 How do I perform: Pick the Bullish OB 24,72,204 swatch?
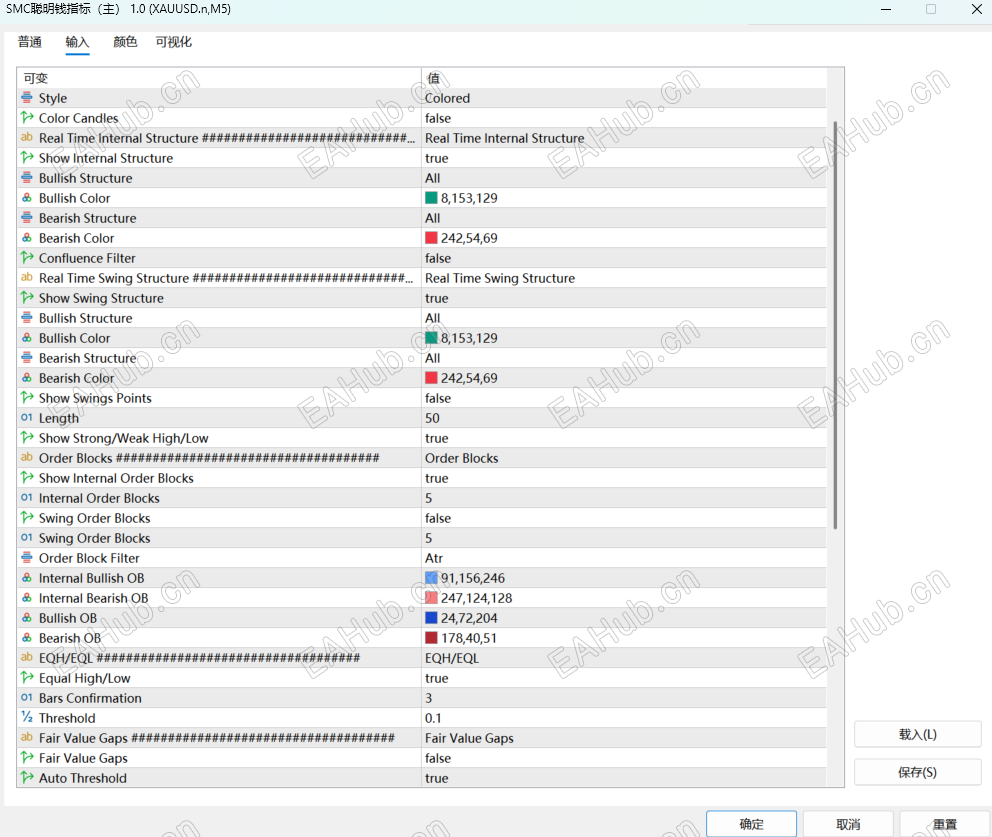pyautogui.click(x=431, y=617)
